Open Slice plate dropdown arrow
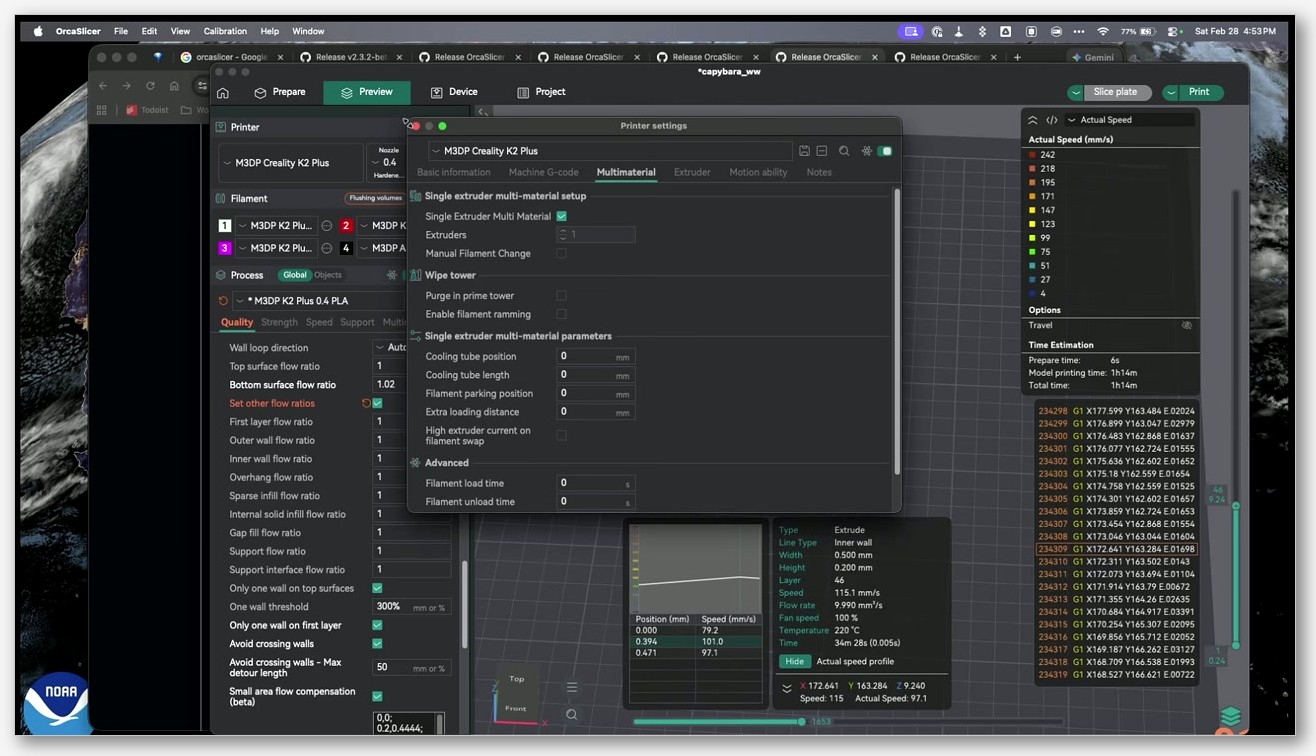 click(1076, 92)
